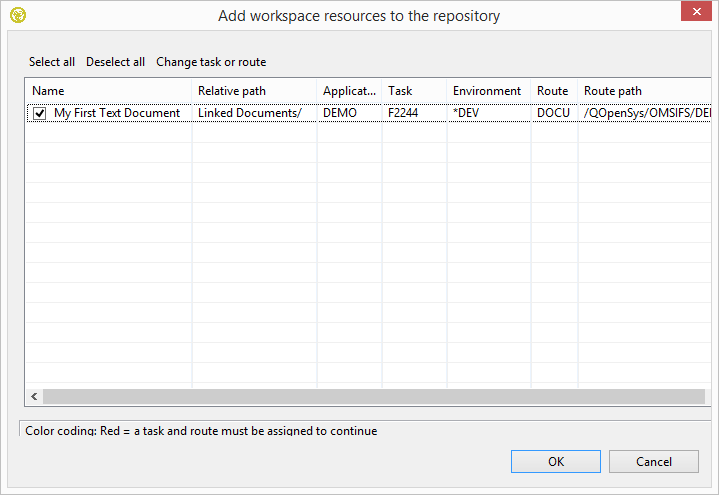
Task: Click Deselect all link
Action: click(x=115, y=62)
